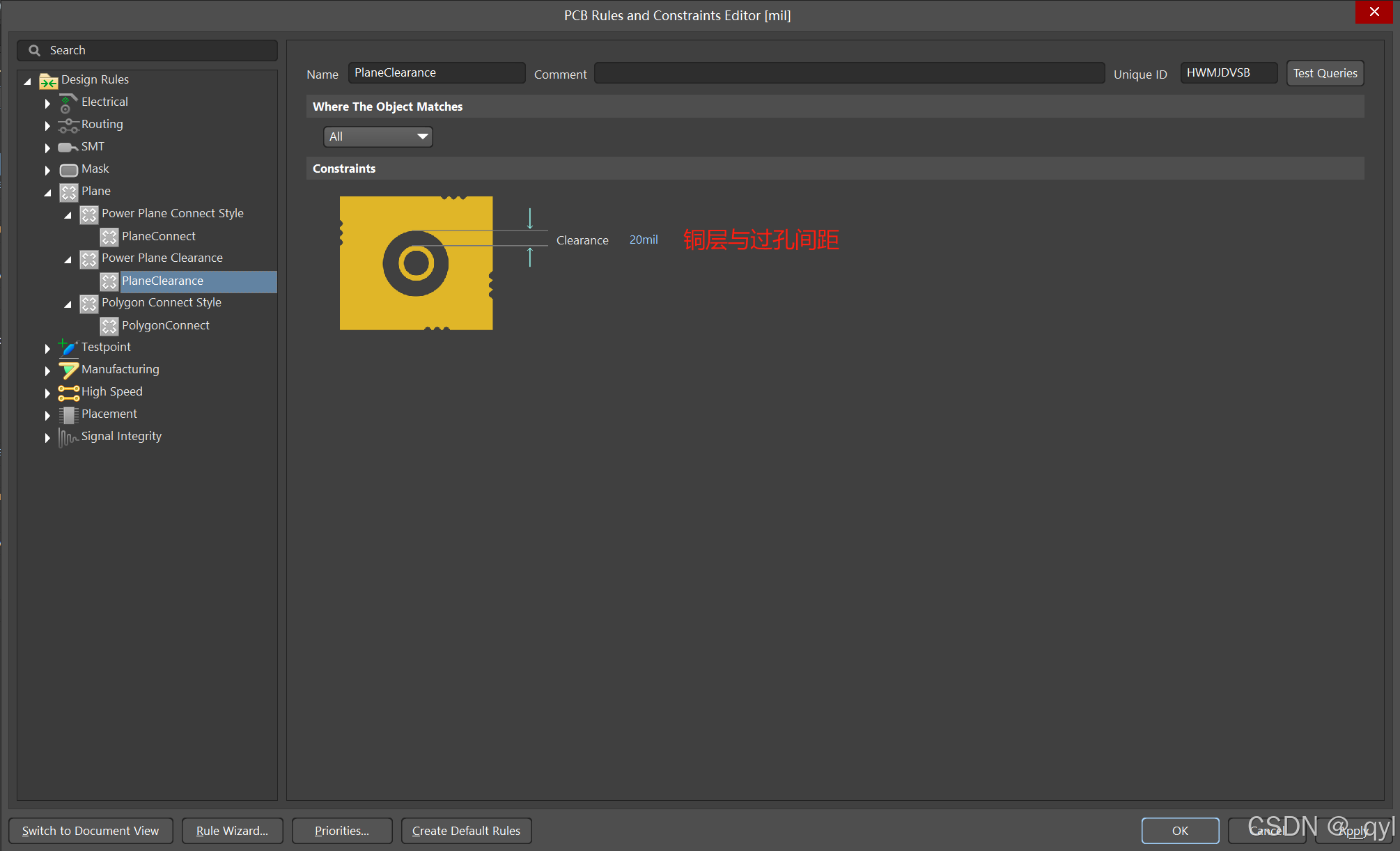Click the Mask category icon
Screen dimensions: 1400x851
coord(68,169)
